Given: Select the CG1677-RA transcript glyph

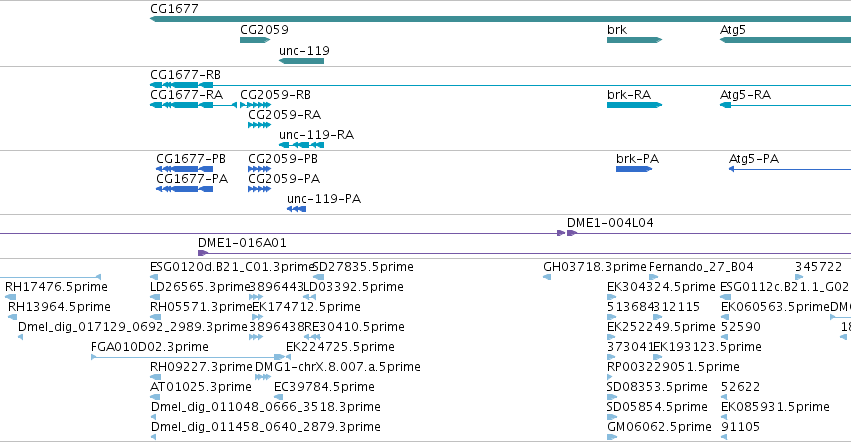Looking at the screenshot, I should (x=194, y=105).
